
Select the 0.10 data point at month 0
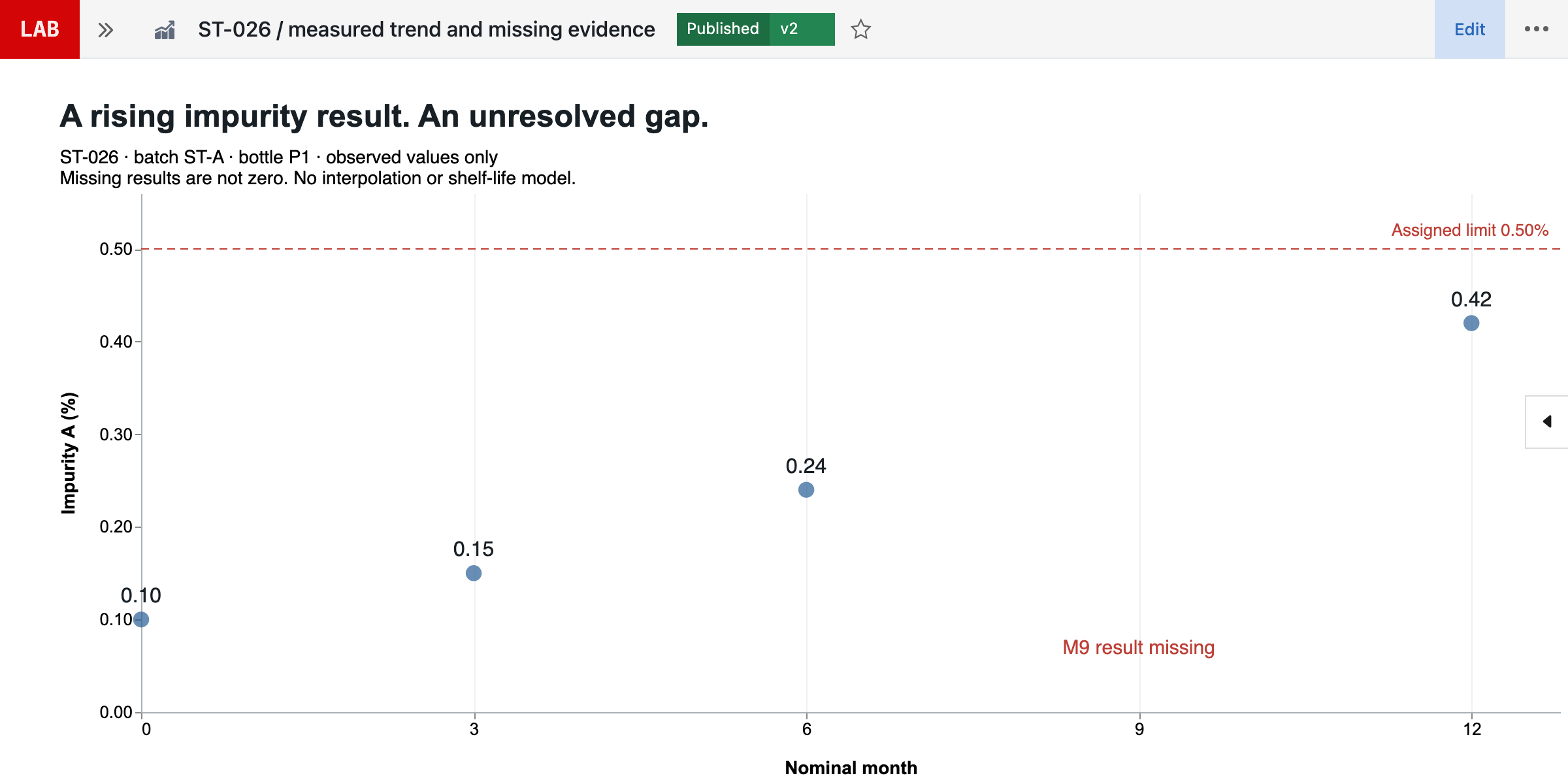(x=141, y=619)
